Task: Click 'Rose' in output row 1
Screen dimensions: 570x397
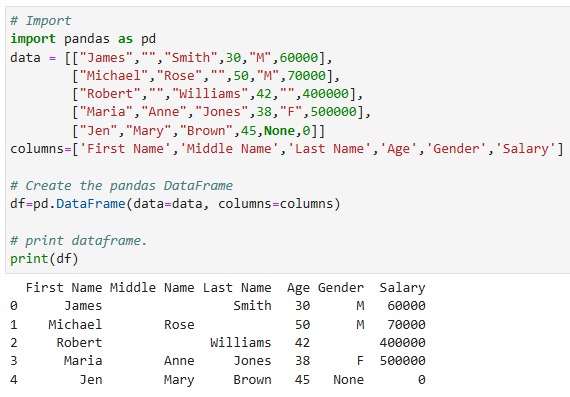Action: 179,325
